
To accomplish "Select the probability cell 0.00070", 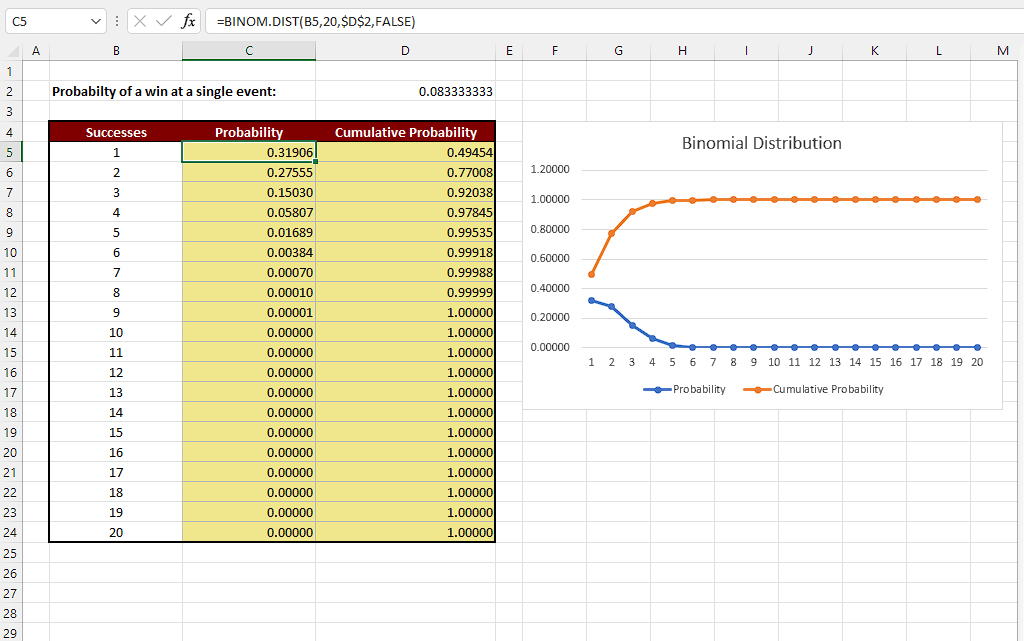I will click(249, 272).
